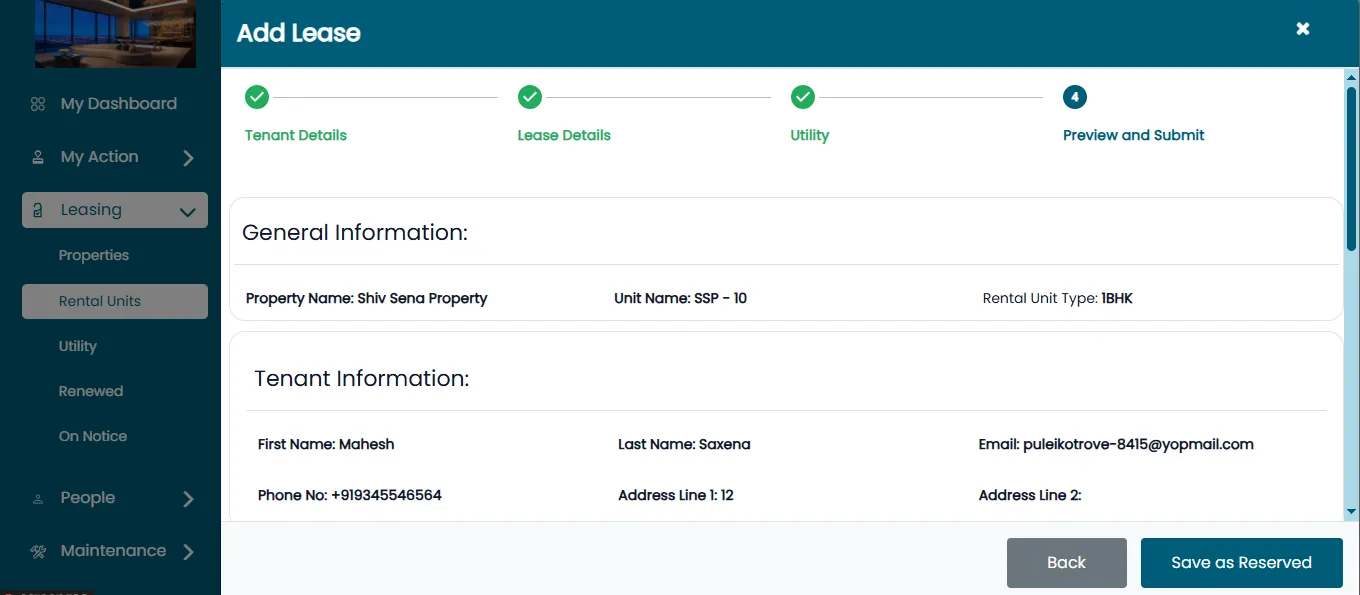Screen dimensions: 1360x595
Task: Click the People sidebar icon
Action: [38, 498]
